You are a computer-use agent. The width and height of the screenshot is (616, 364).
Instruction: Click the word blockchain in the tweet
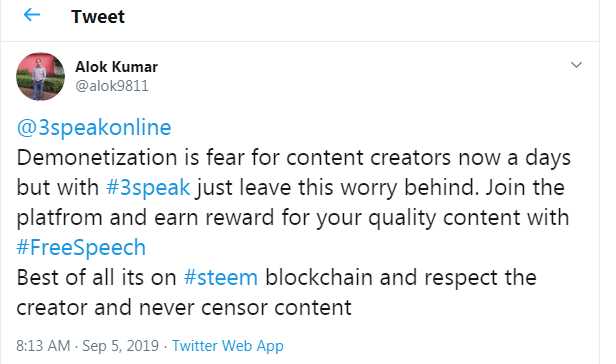pyautogui.click(x=319, y=277)
